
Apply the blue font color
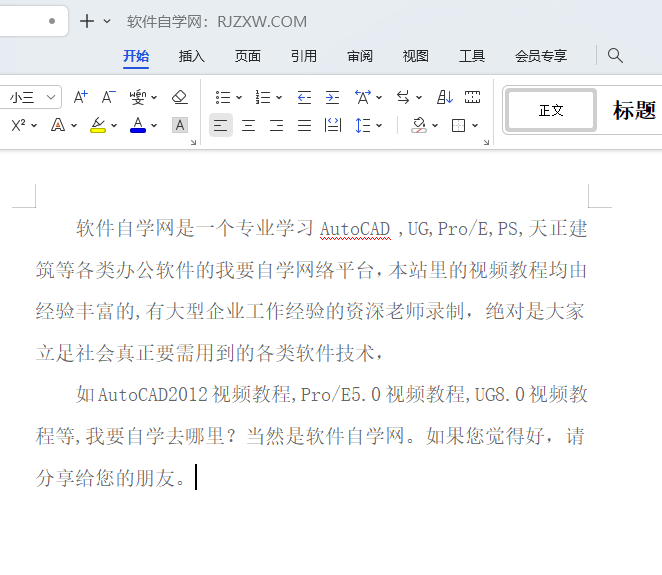(138, 125)
